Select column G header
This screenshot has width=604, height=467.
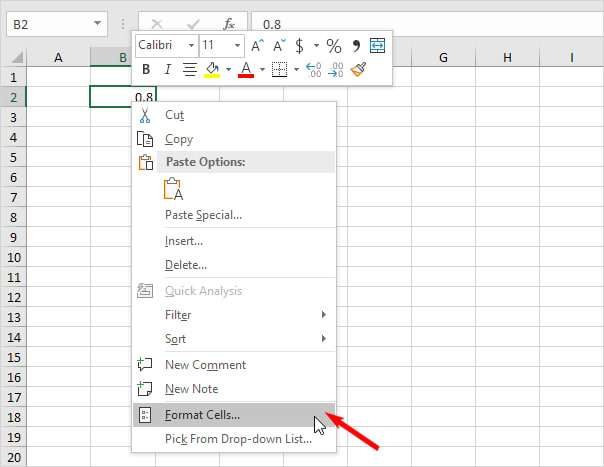pyautogui.click(x=443, y=57)
